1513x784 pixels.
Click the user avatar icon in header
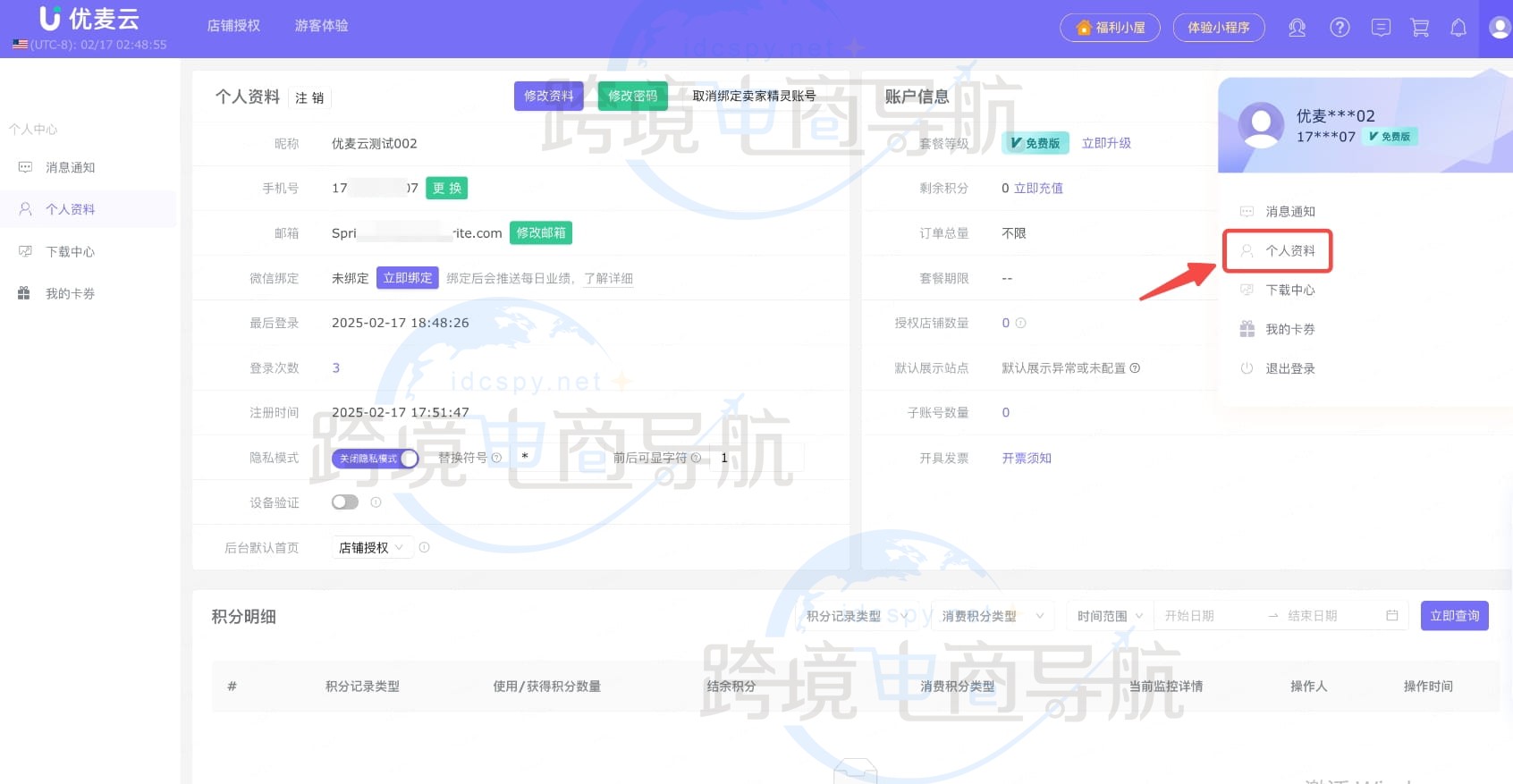point(1500,28)
